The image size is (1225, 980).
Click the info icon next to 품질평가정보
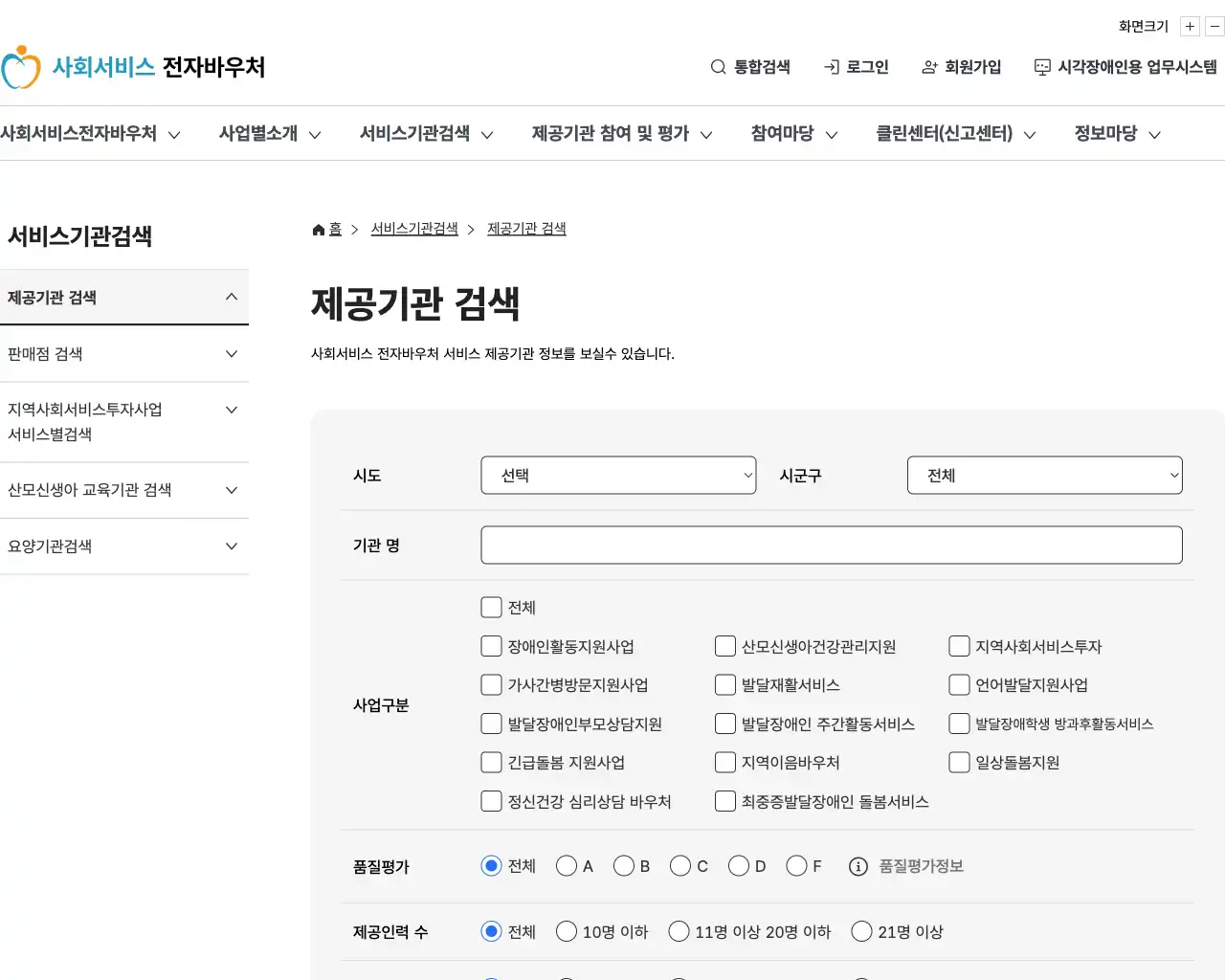click(x=857, y=866)
